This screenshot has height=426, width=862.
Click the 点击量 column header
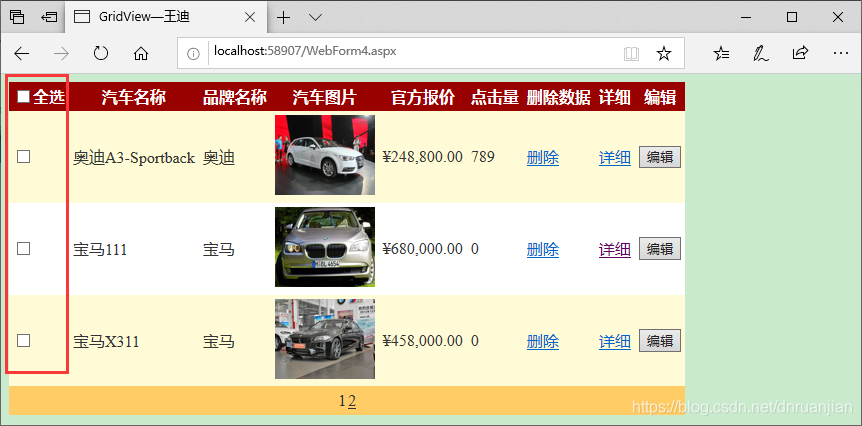click(x=495, y=97)
